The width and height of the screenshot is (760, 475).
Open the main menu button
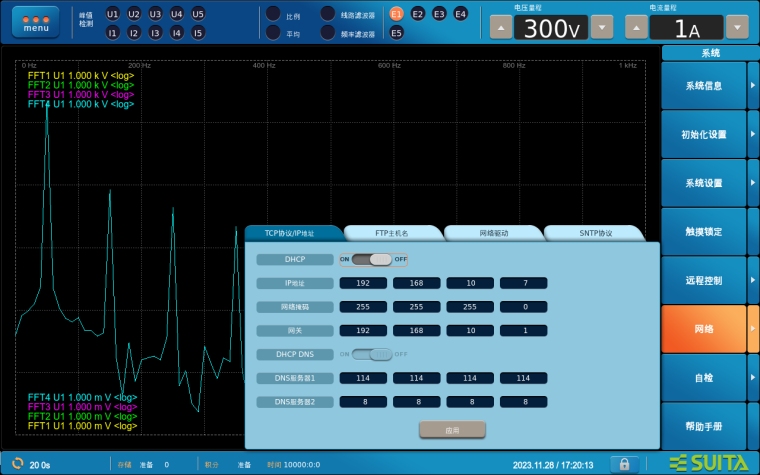click(x=35, y=23)
